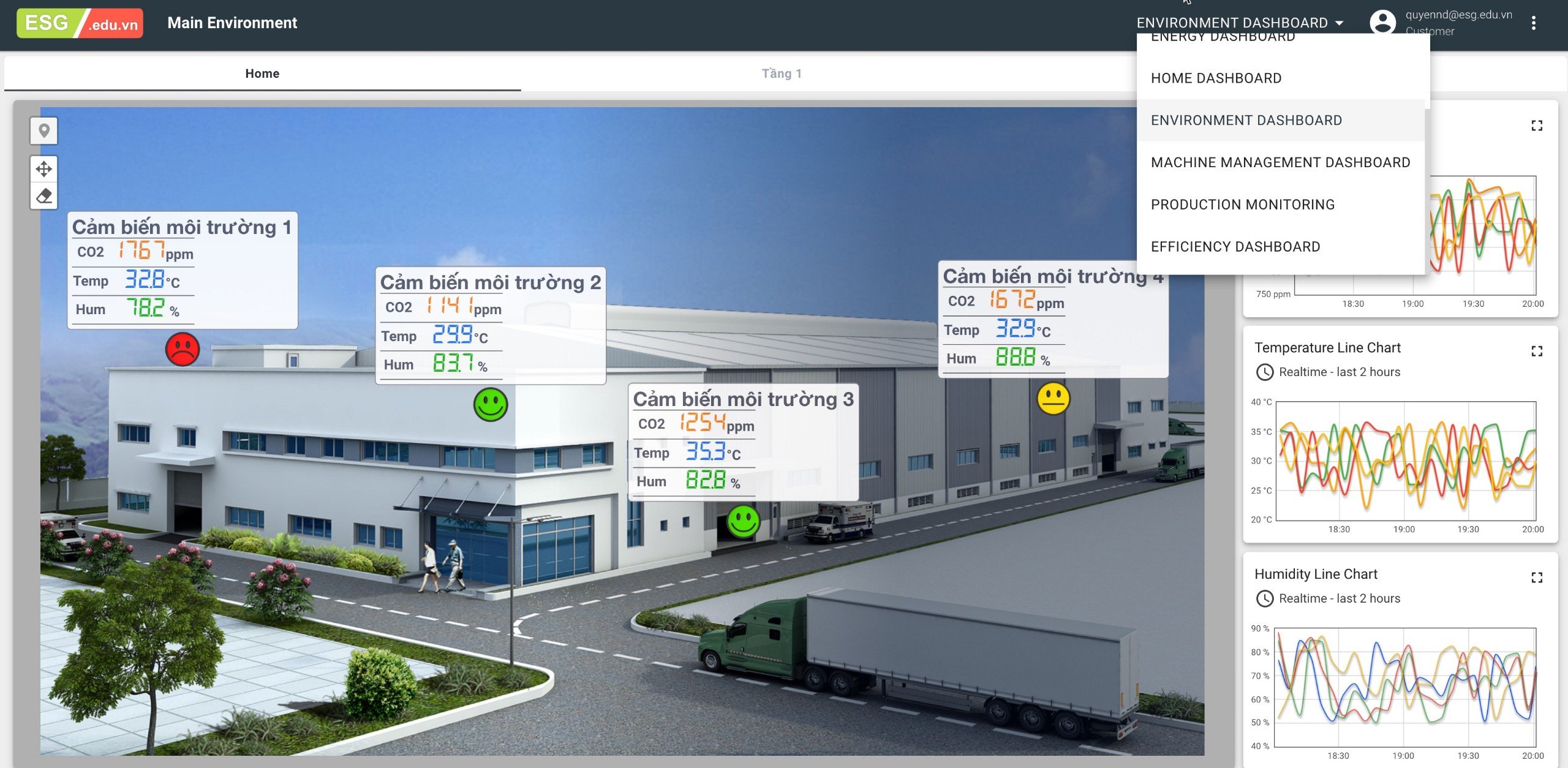Click the red sad face sensor marker
This screenshot has width=1568, height=768.
183,349
